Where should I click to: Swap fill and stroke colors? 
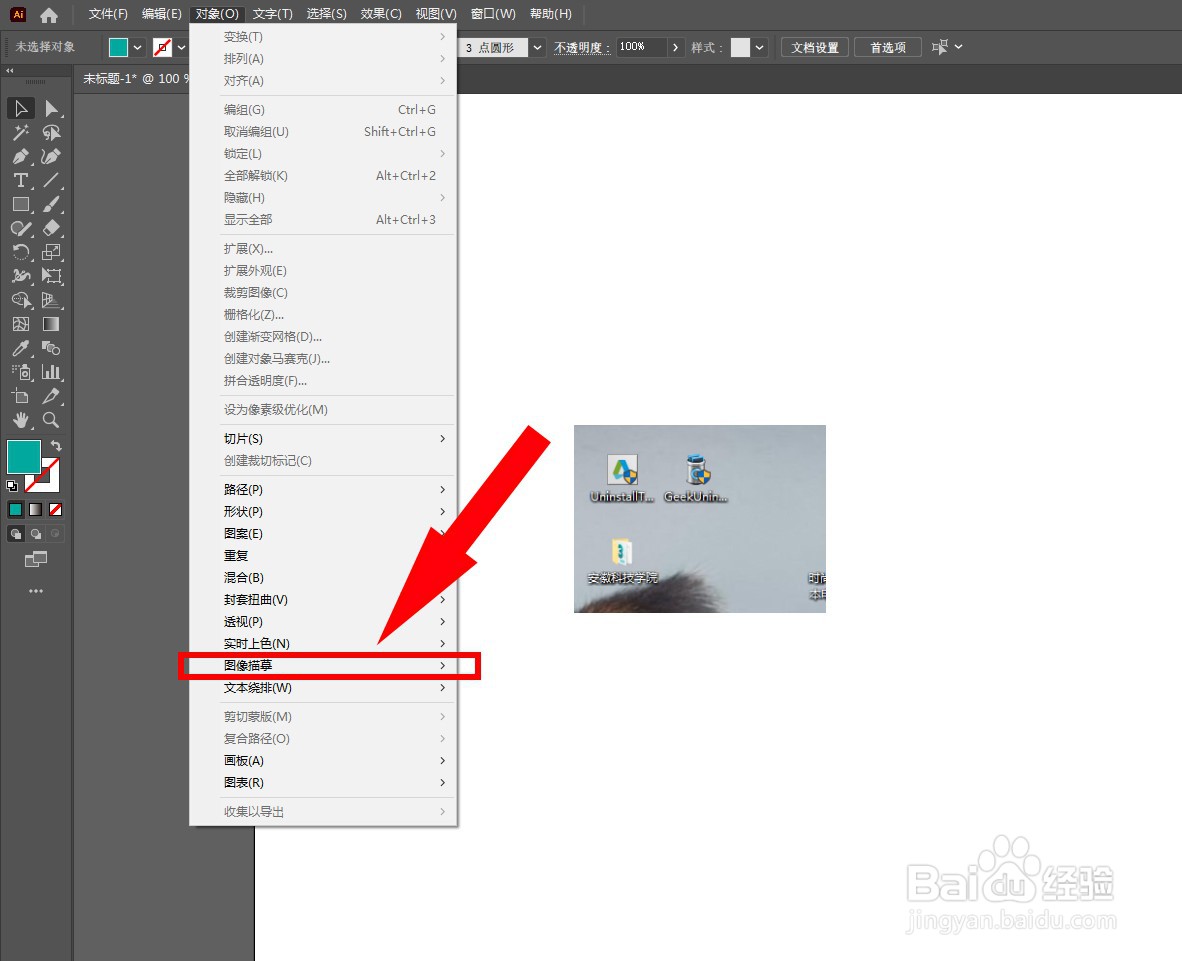click(55, 445)
